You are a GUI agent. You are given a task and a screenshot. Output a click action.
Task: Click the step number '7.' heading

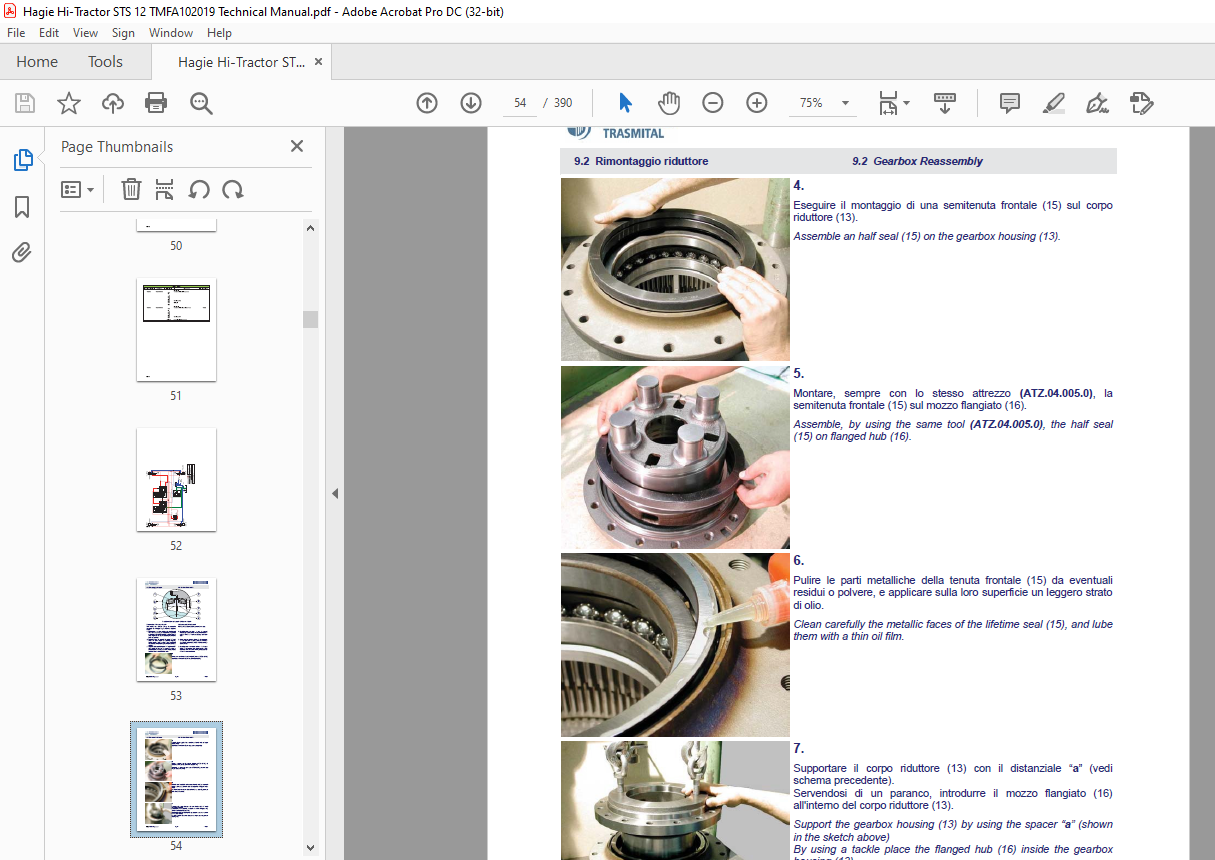pos(799,748)
